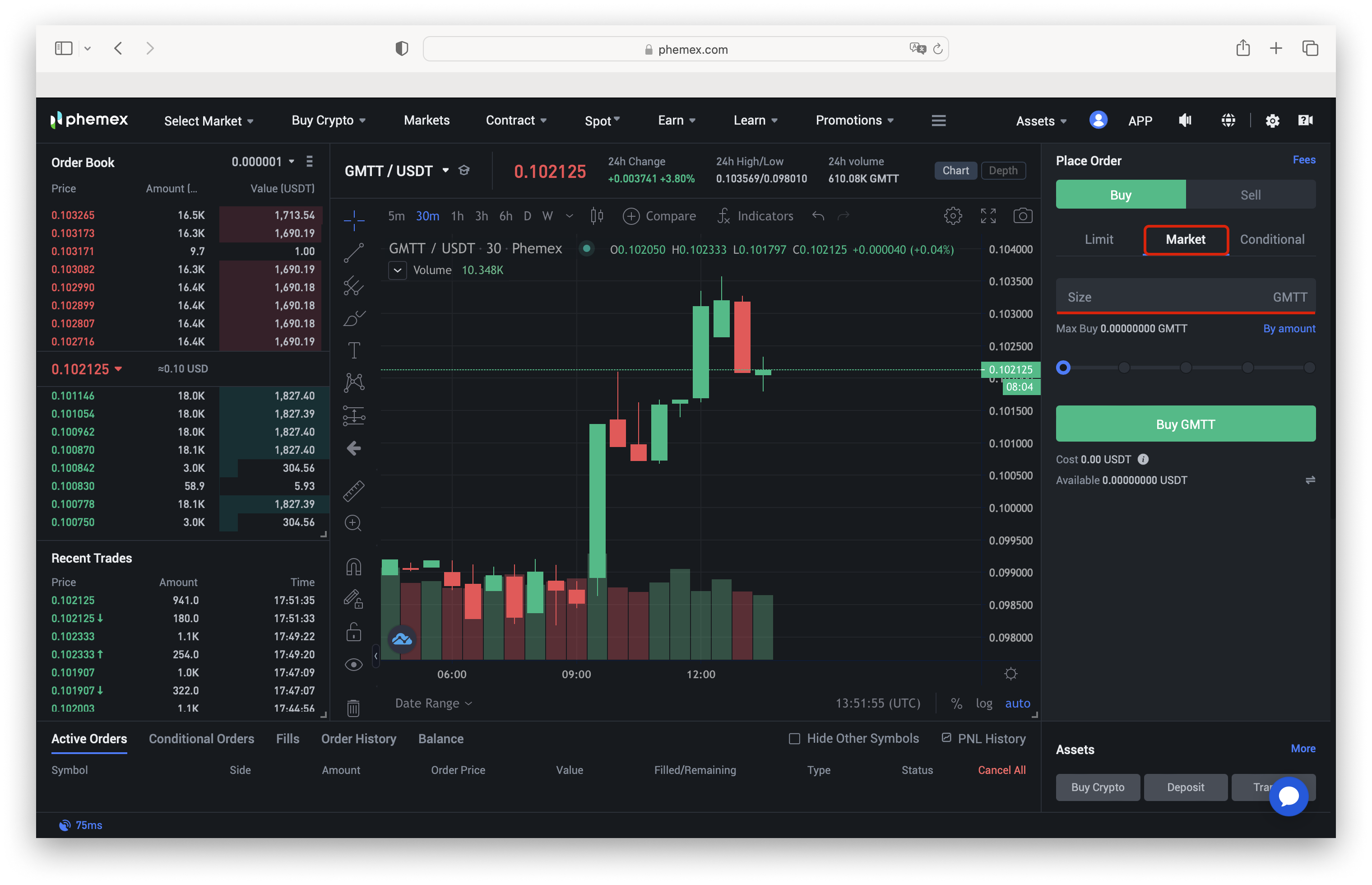1372x885 pixels.
Task: Open the live chat support bubble
Action: tap(1288, 796)
